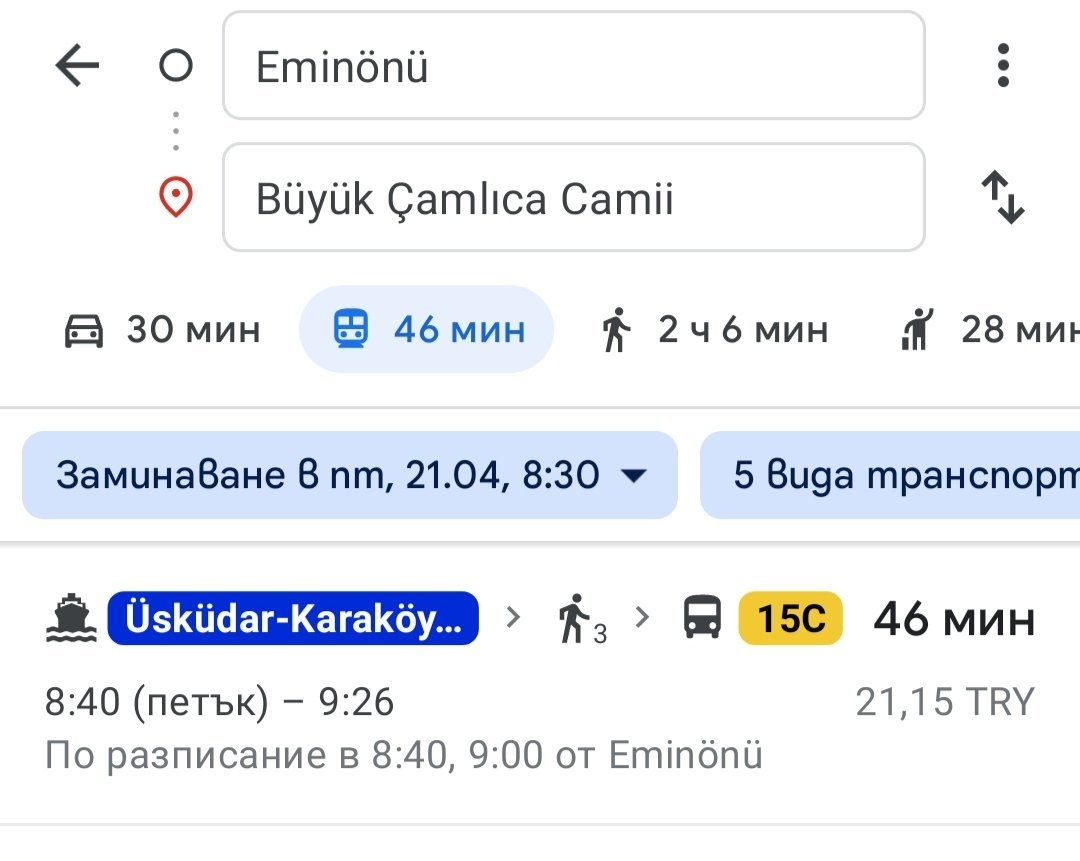Select walking mode, 2 h 6 min
The width and height of the screenshot is (1080, 861).
pyautogui.click(x=714, y=329)
